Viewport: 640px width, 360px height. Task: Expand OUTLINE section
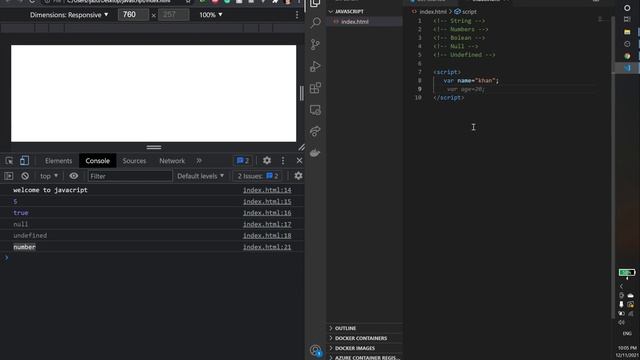[x=364, y=328]
